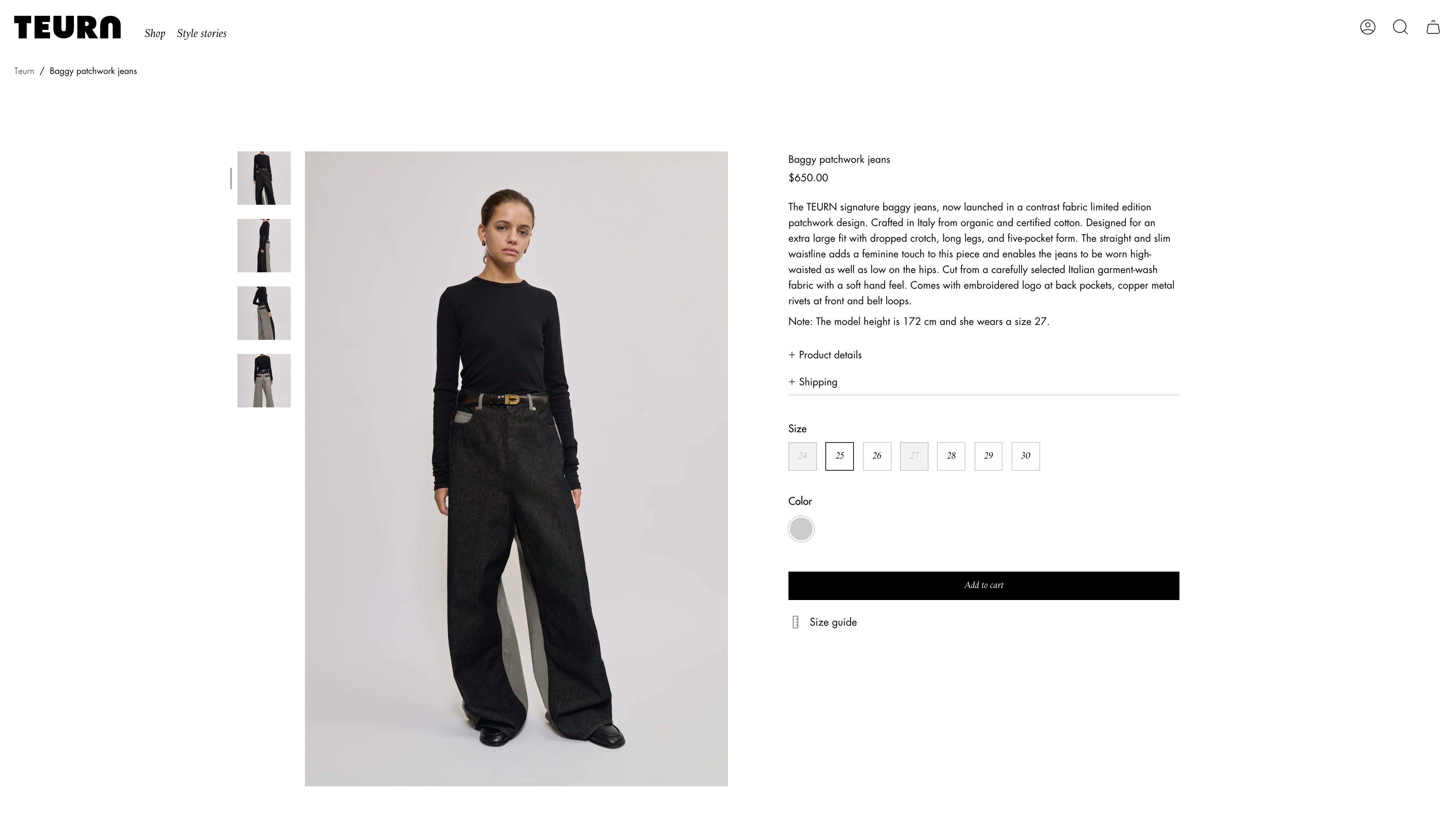Viewport: 1456px width, 819px height.
Task: View the fourth back-view thumbnail
Action: coord(264,381)
